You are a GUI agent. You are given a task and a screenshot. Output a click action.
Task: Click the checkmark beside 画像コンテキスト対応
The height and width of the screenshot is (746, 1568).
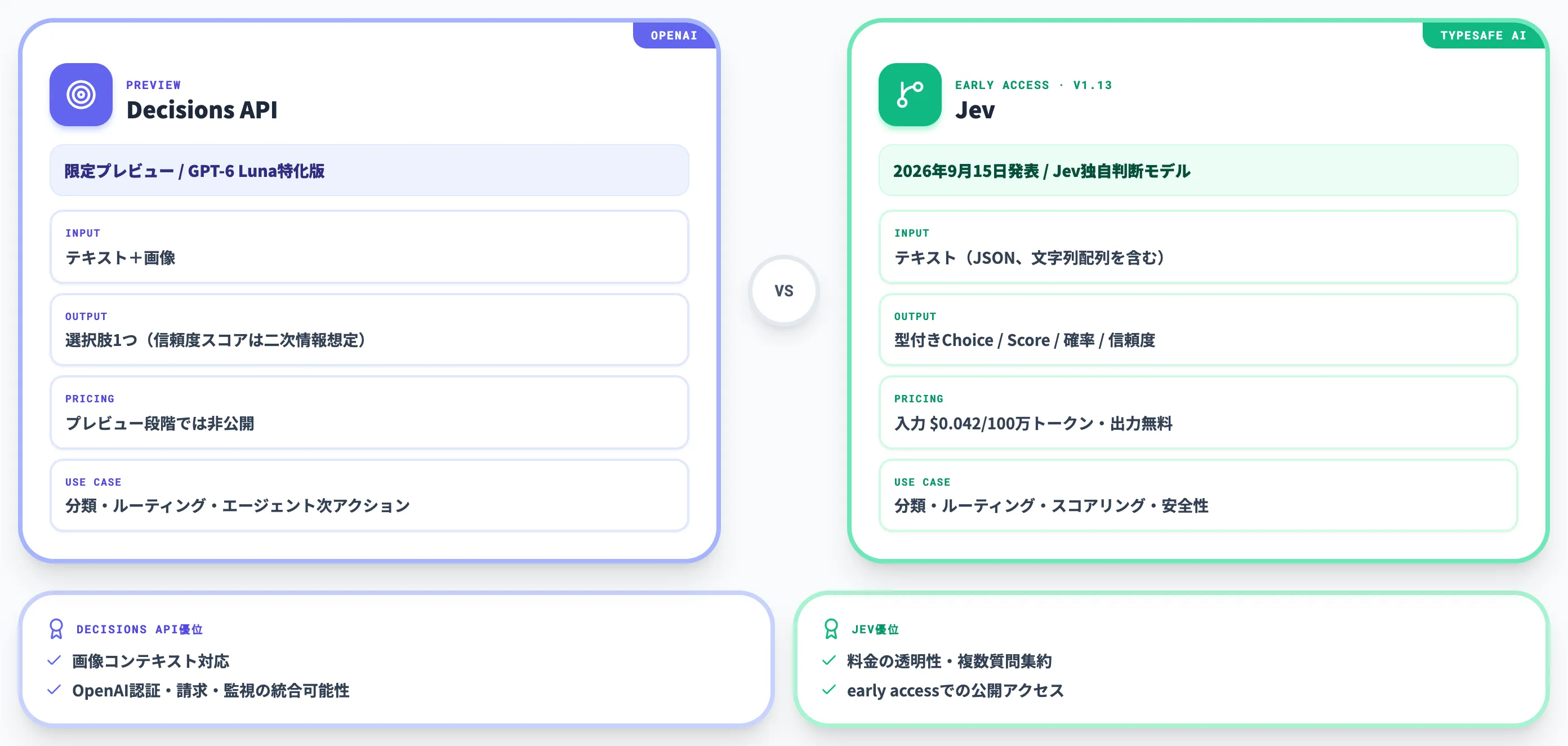pyautogui.click(x=54, y=660)
